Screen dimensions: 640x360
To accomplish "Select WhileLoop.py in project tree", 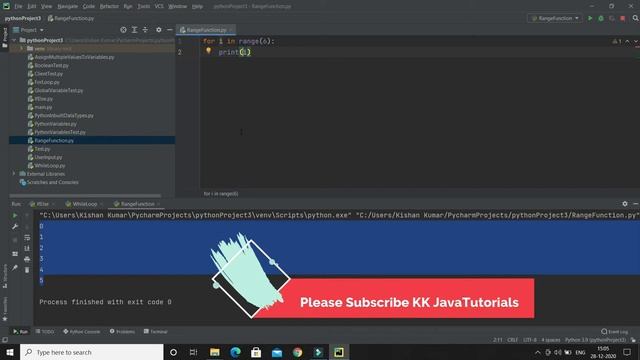I will [x=50, y=166].
